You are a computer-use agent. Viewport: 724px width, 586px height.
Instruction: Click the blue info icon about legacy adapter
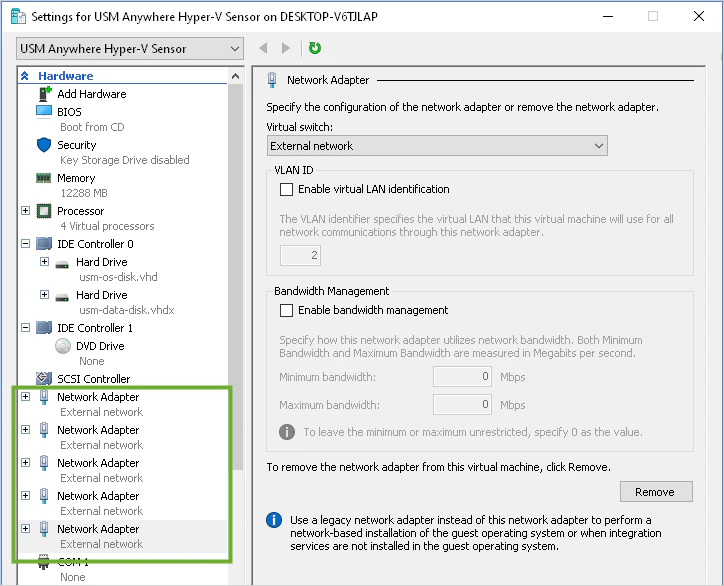pyautogui.click(x=274, y=520)
